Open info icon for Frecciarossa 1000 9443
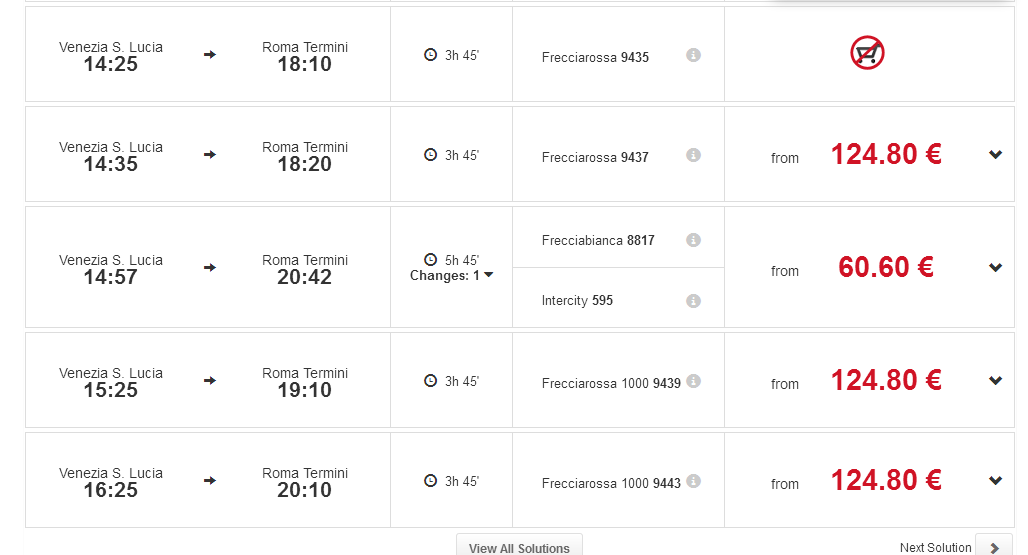 tap(693, 482)
